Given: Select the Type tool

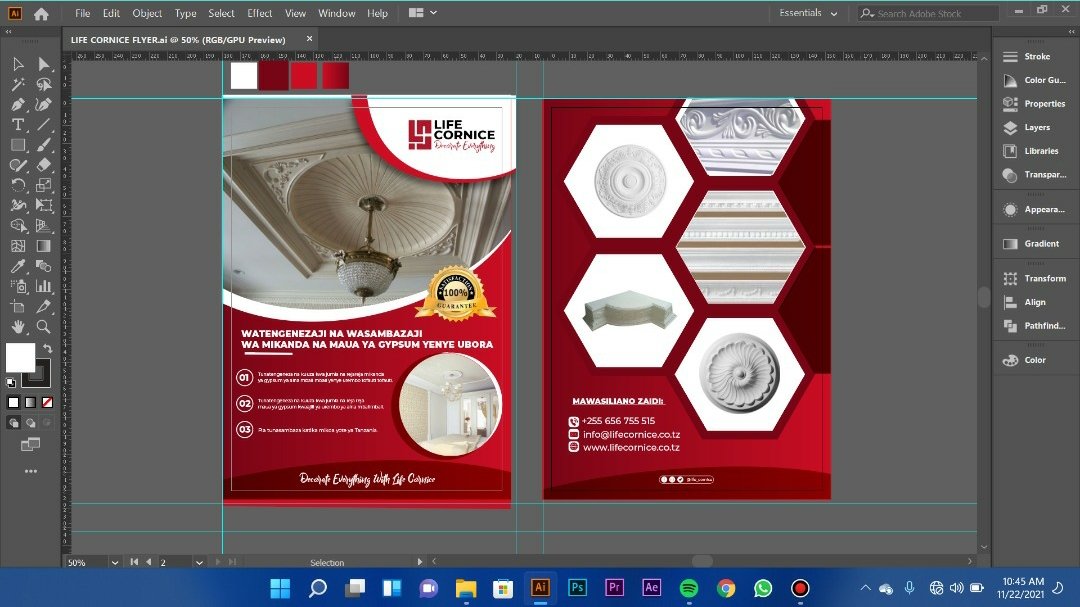Looking at the screenshot, I should point(18,125).
